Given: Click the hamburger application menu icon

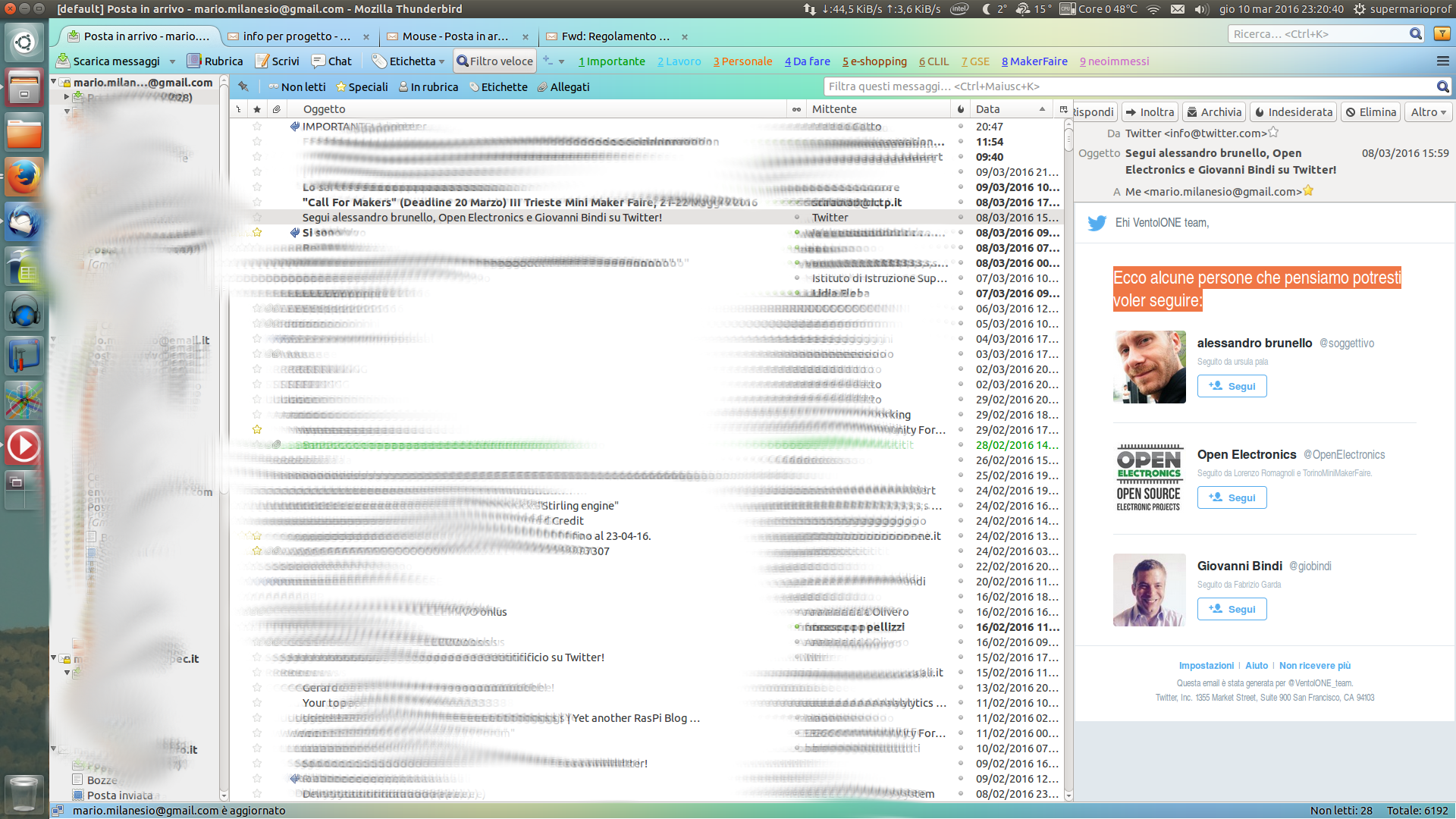Looking at the screenshot, I should pos(1442,61).
